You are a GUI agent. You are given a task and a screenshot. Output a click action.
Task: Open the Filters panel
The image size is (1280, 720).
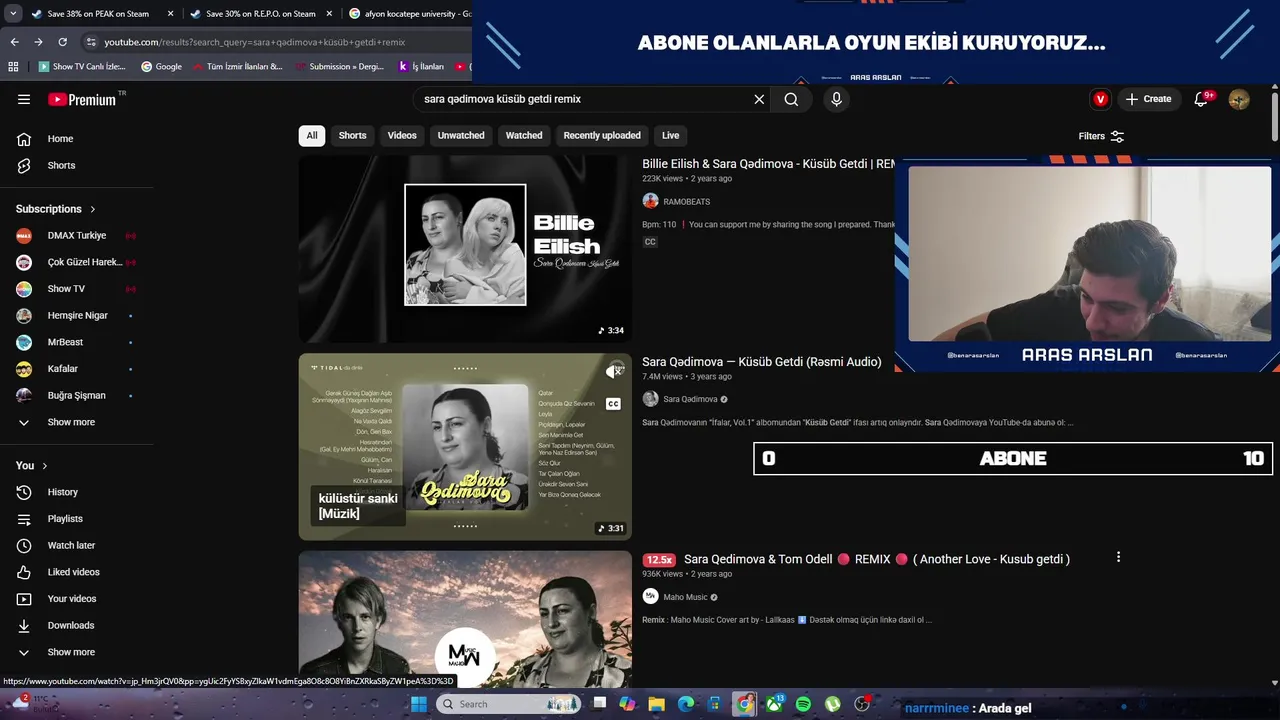(1101, 136)
